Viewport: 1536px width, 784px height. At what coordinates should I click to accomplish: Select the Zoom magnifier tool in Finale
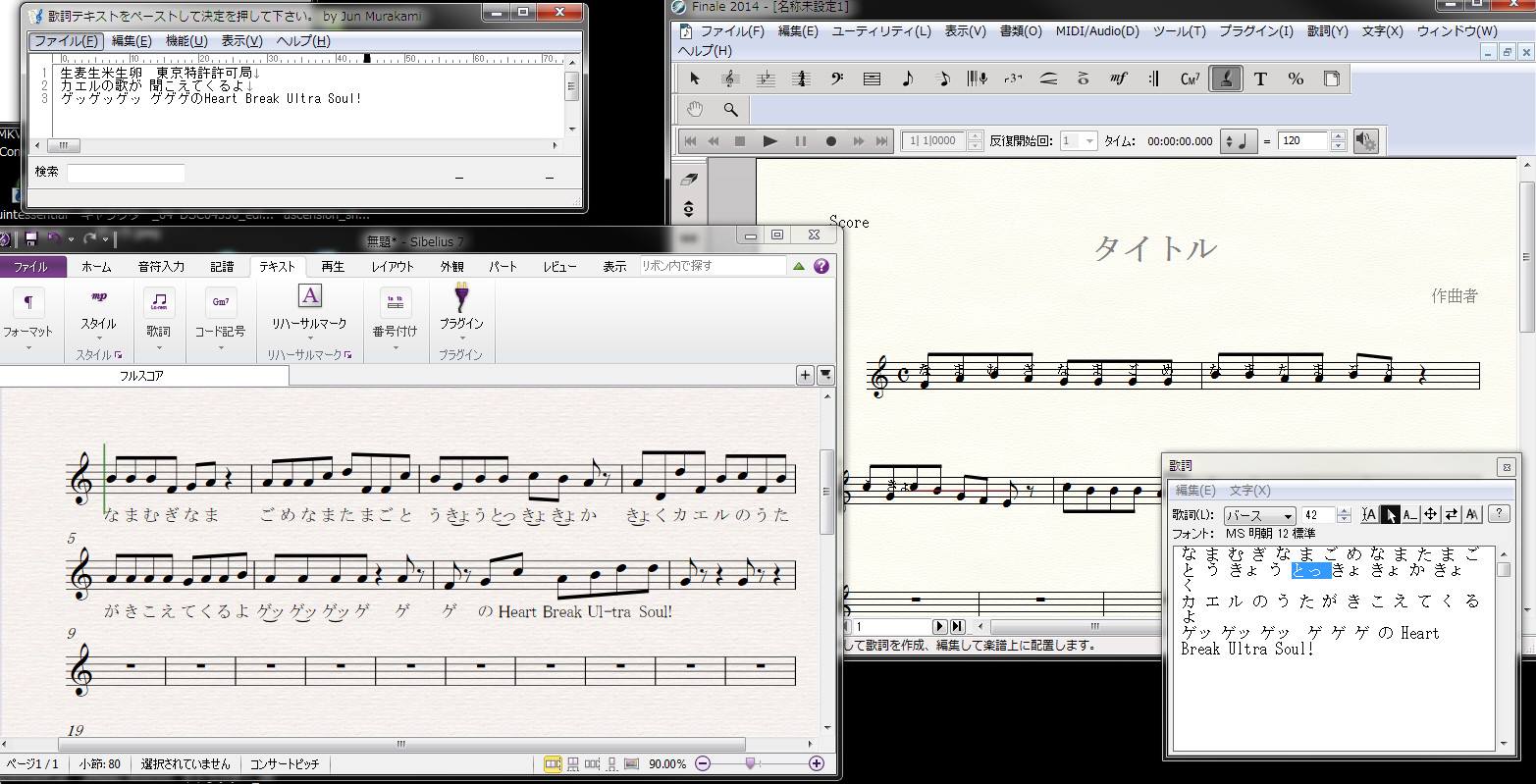click(x=730, y=109)
